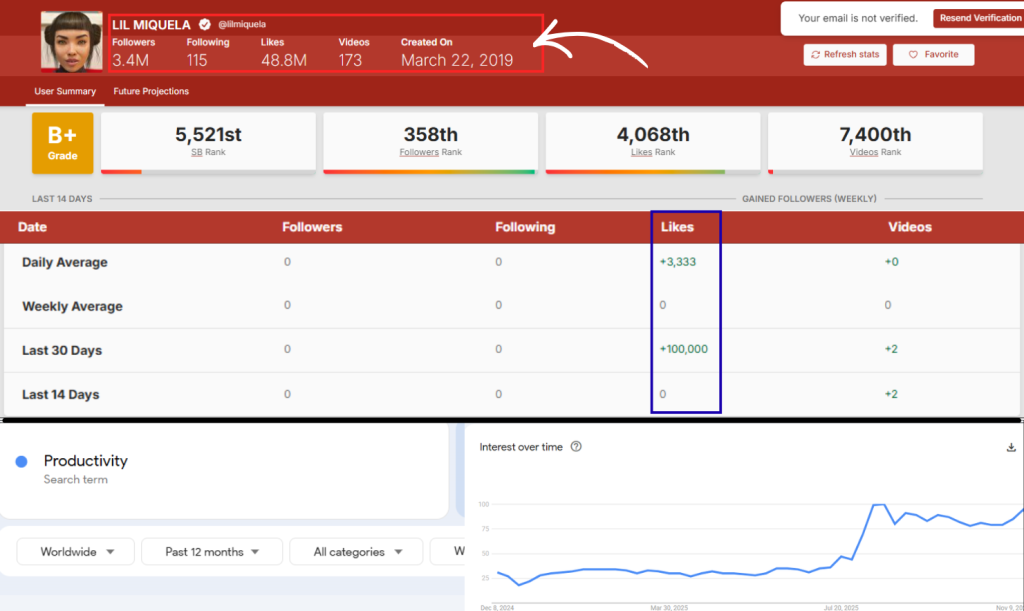Open help icon next to Interest over time
Viewport: 1024px width, 611px height.
[576, 447]
